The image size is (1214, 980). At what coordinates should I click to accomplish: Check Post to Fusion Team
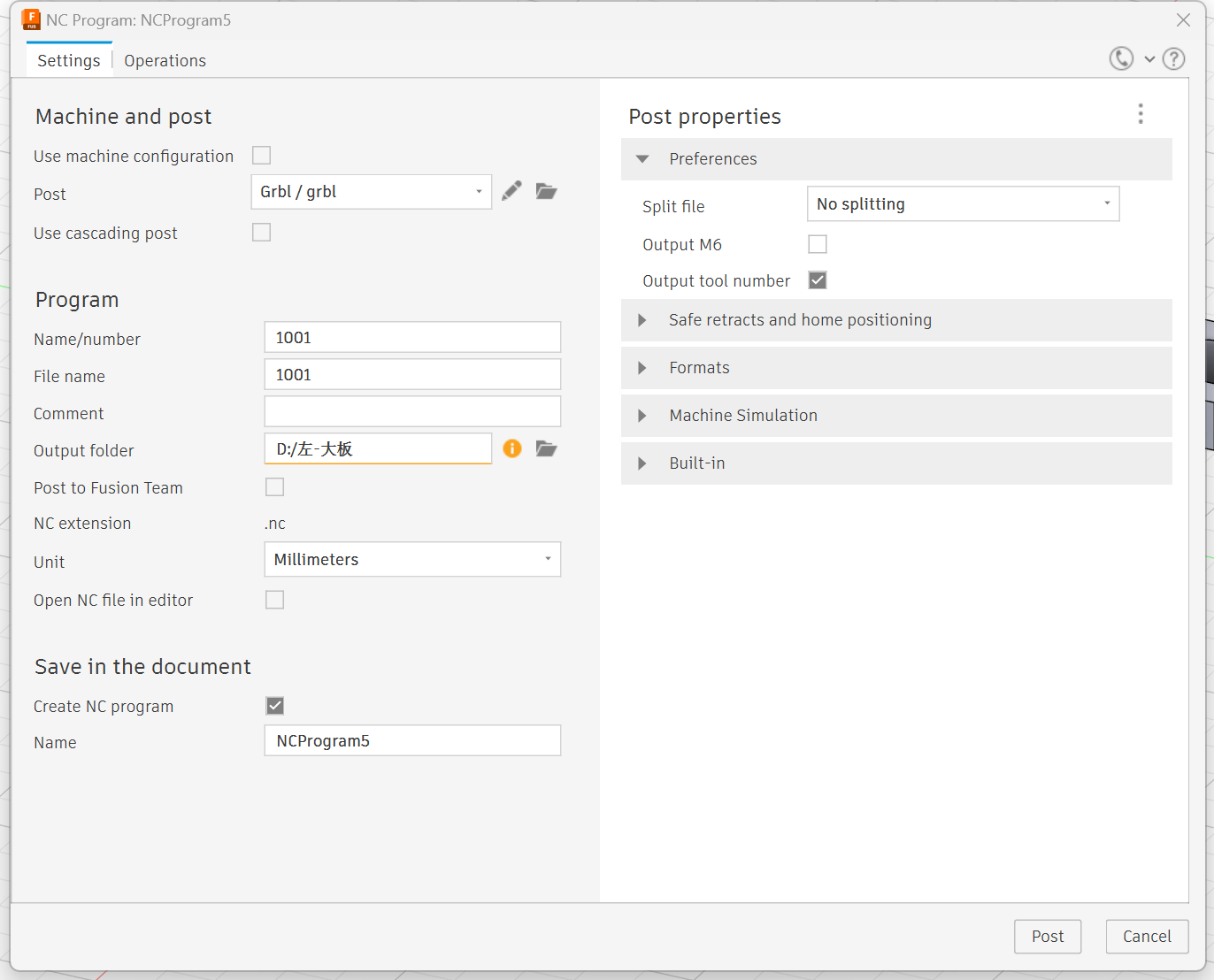click(x=275, y=487)
